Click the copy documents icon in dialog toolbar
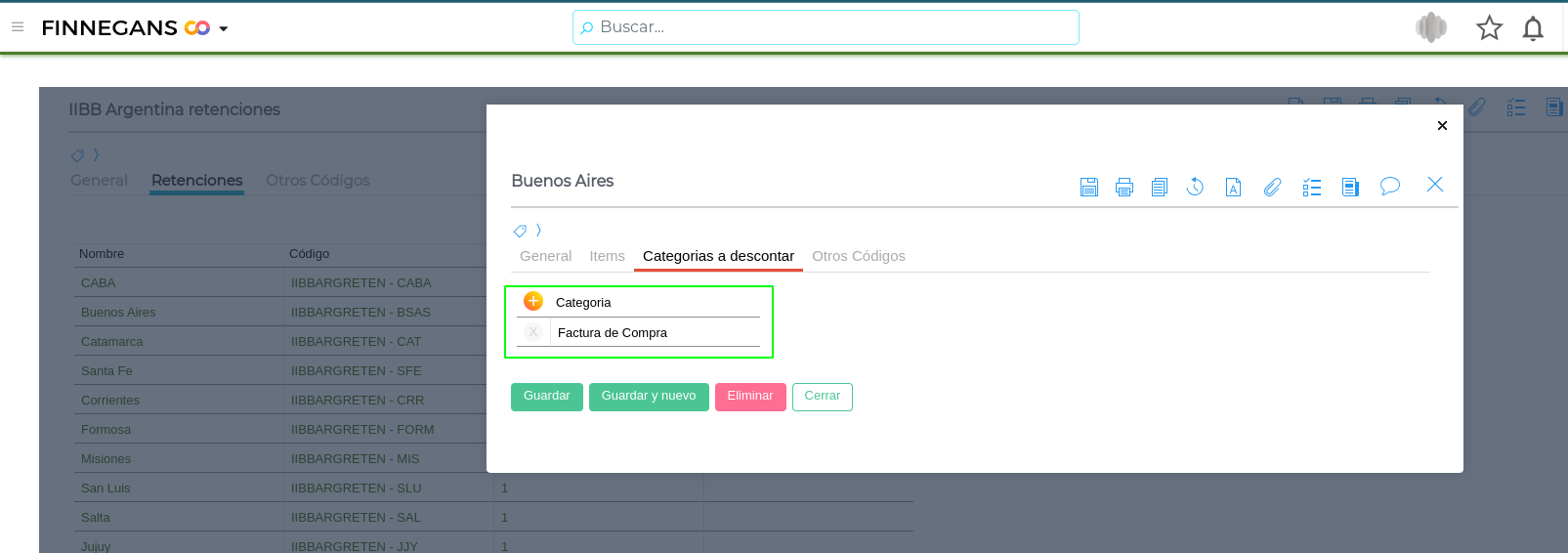 [1160, 187]
